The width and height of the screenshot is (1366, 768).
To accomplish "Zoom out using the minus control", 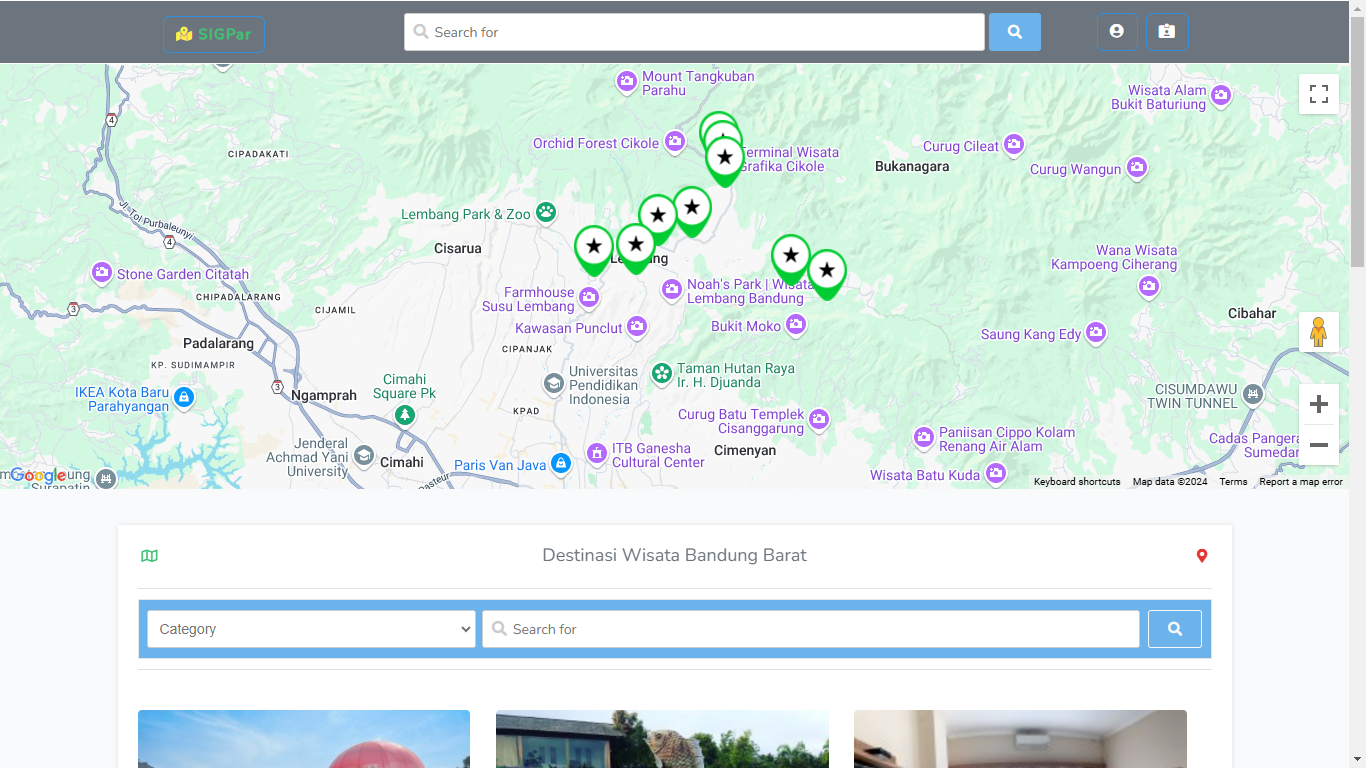I will 1319,445.
